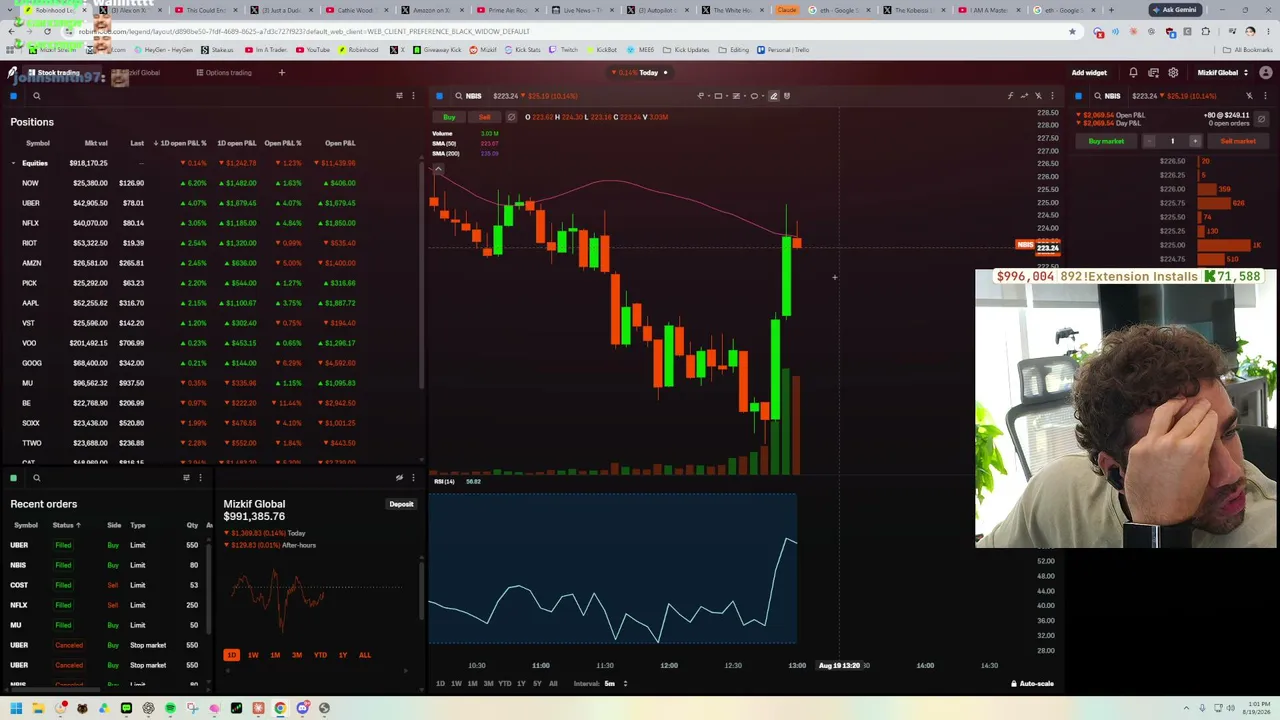Click the Robinhood feather logo
This screenshot has width=1280, height=720.
(12, 73)
